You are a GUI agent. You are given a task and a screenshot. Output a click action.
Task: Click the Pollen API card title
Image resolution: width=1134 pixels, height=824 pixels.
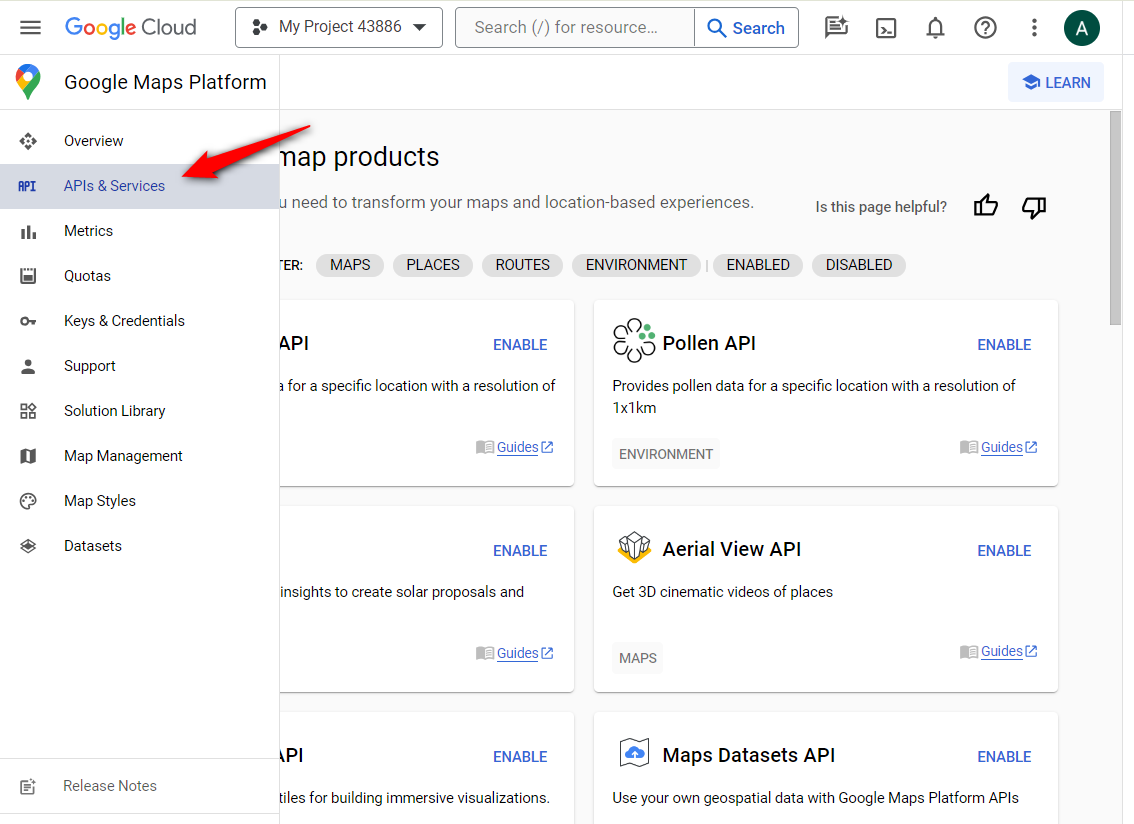point(709,343)
